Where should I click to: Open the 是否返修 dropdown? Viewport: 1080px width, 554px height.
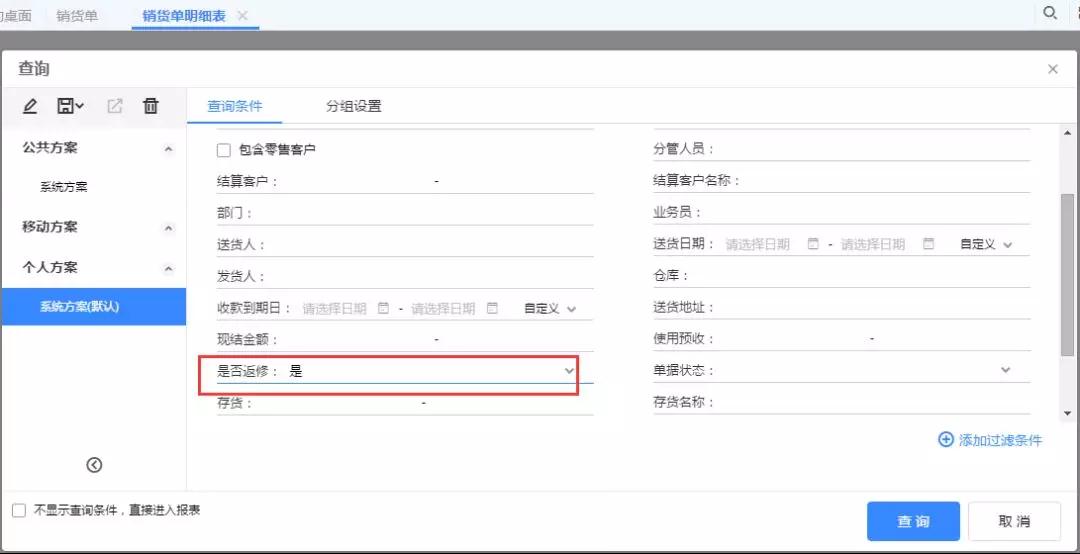(569, 371)
